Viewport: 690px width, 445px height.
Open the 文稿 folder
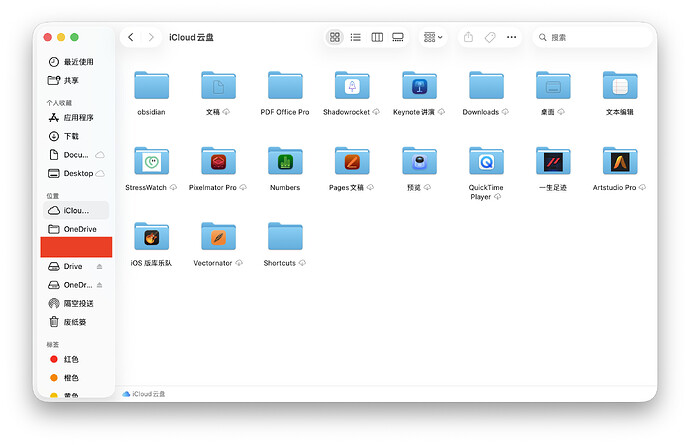pyautogui.click(x=219, y=85)
